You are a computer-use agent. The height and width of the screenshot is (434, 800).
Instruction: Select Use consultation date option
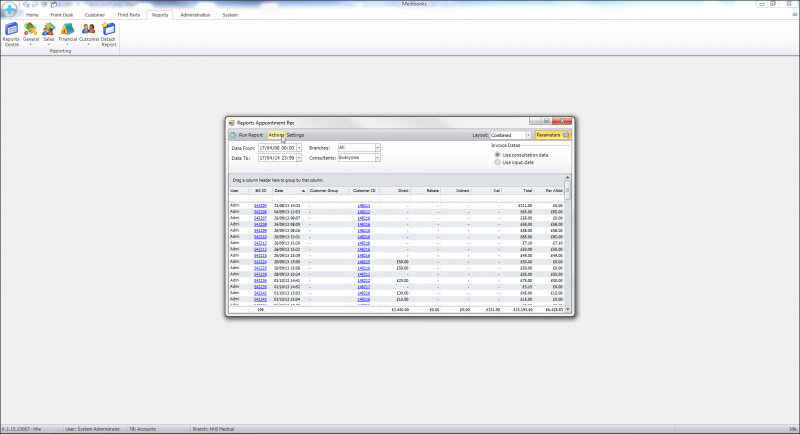pos(498,155)
